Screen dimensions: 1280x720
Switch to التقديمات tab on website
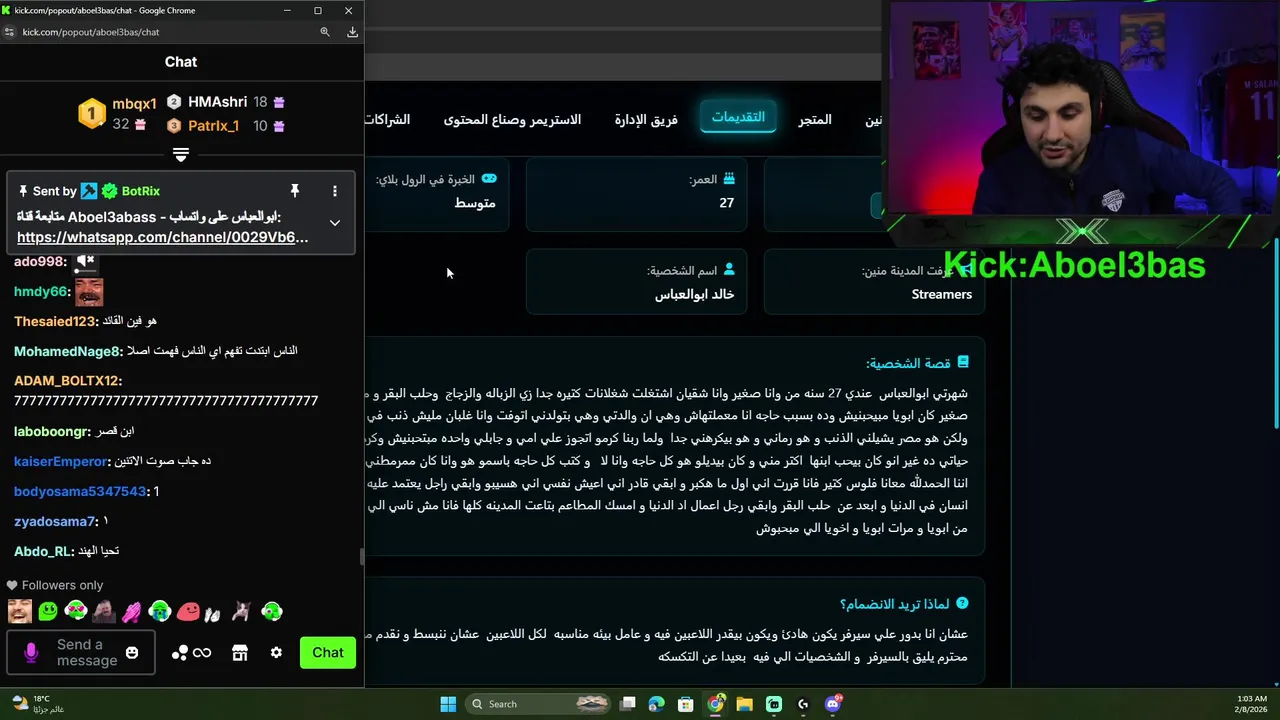click(738, 117)
